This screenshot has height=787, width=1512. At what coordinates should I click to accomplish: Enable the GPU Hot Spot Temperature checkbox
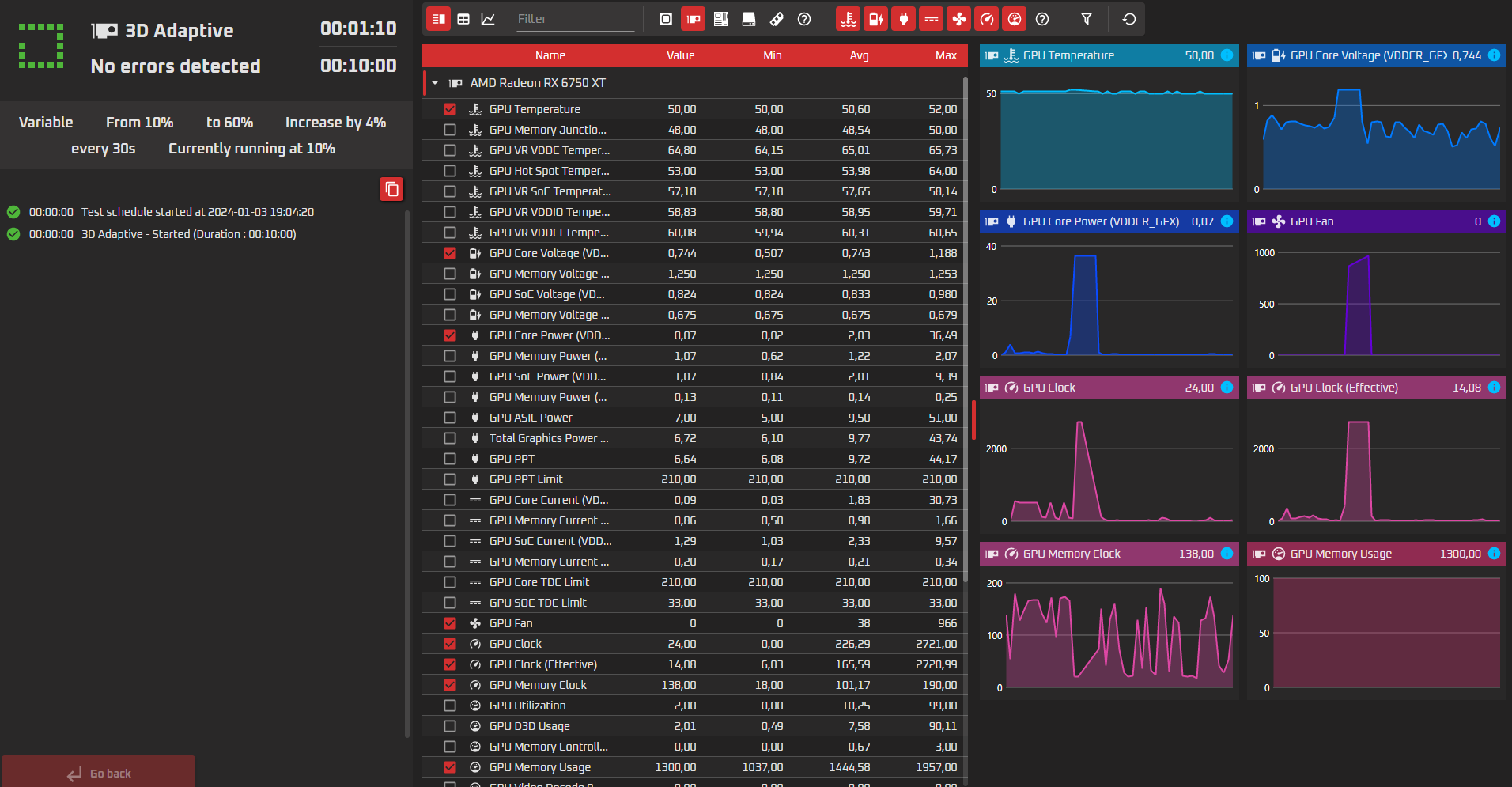(x=450, y=171)
